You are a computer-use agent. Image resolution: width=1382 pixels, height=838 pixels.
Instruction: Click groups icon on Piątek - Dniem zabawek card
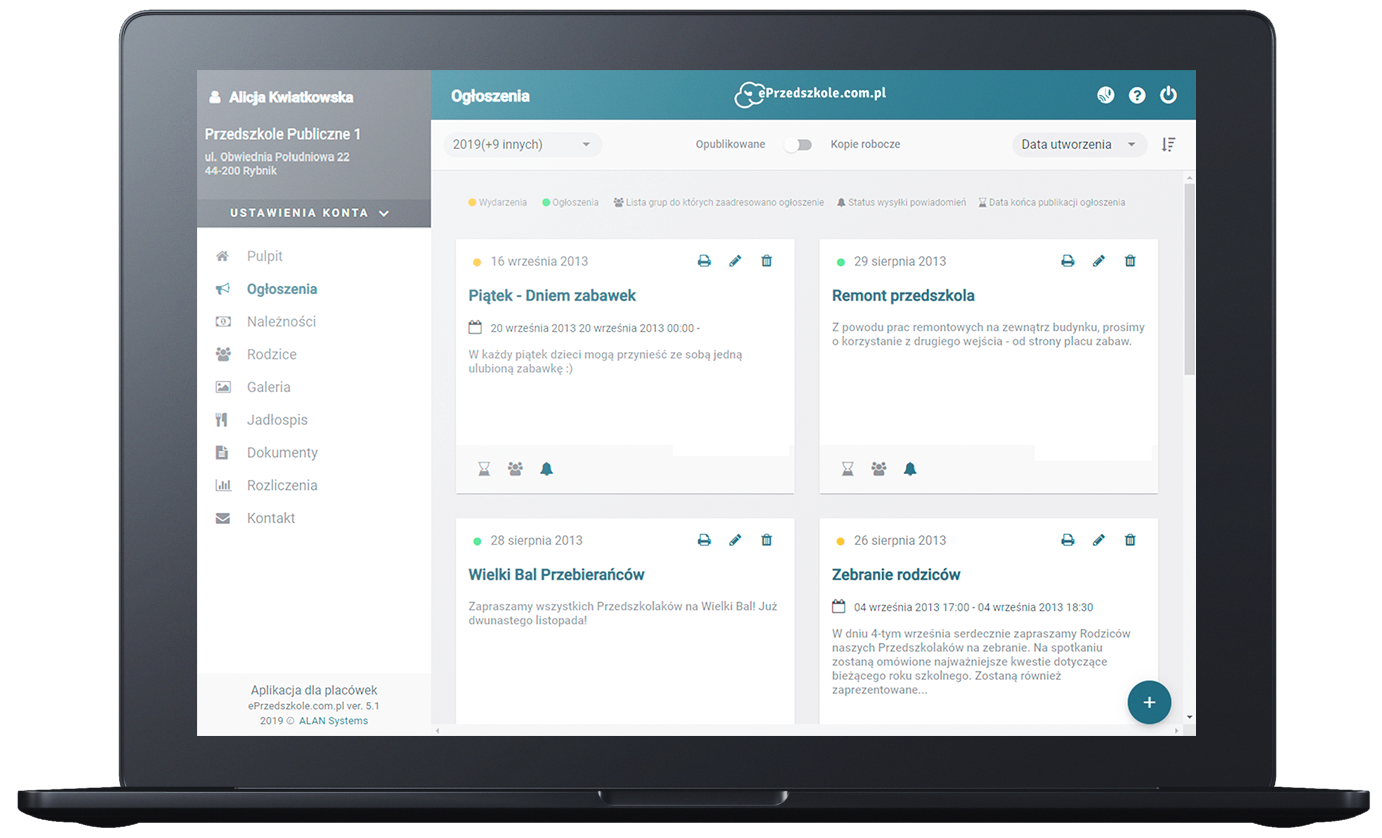click(x=515, y=468)
